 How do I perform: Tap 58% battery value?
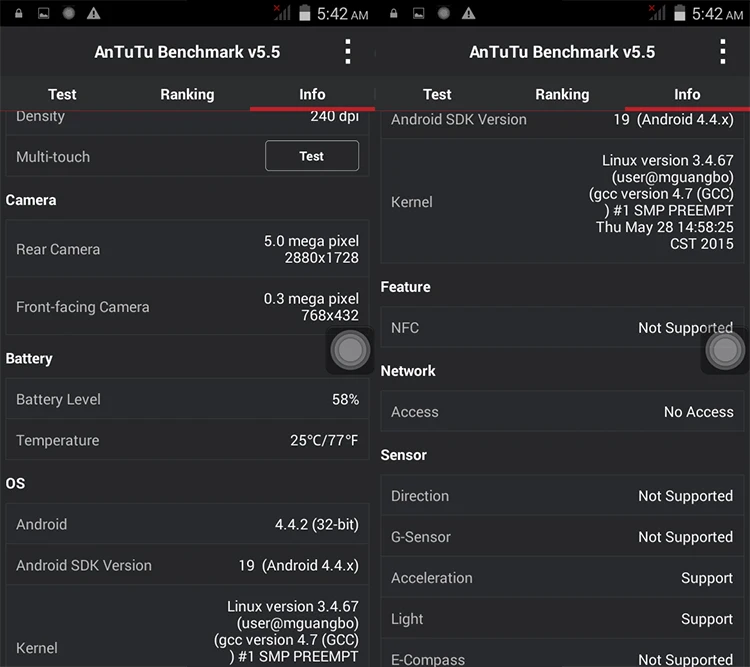tap(345, 400)
